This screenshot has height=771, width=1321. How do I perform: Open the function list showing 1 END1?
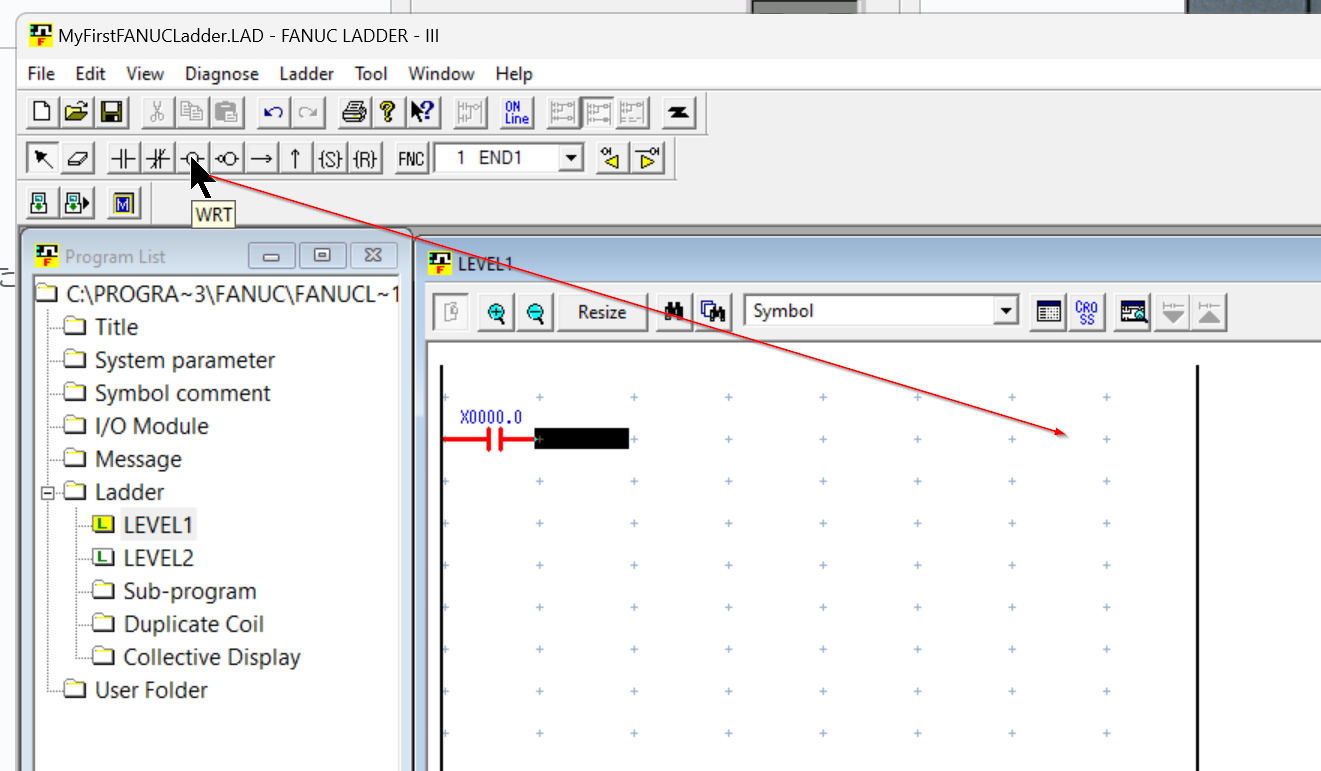(x=572, y=157)
